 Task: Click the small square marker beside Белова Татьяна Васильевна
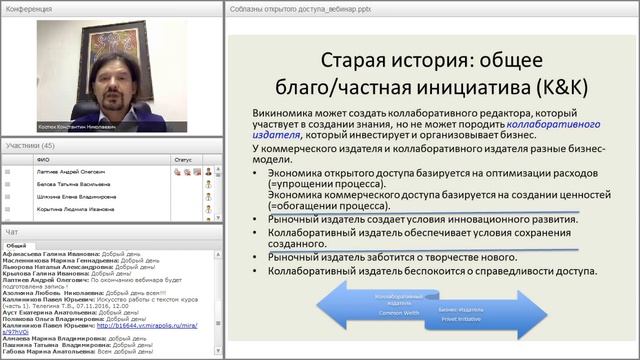click(7, 184)
